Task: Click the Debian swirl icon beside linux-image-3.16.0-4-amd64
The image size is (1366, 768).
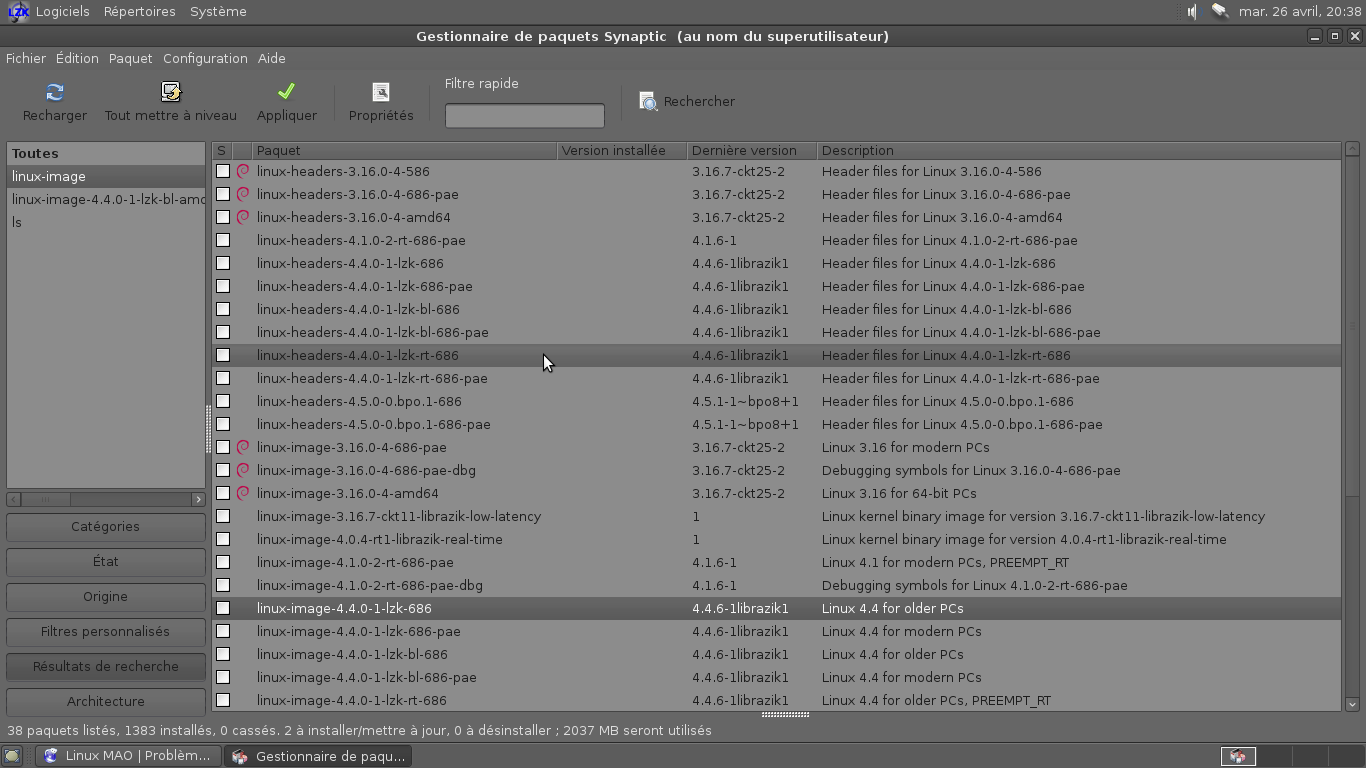Action: coord(243,493)
